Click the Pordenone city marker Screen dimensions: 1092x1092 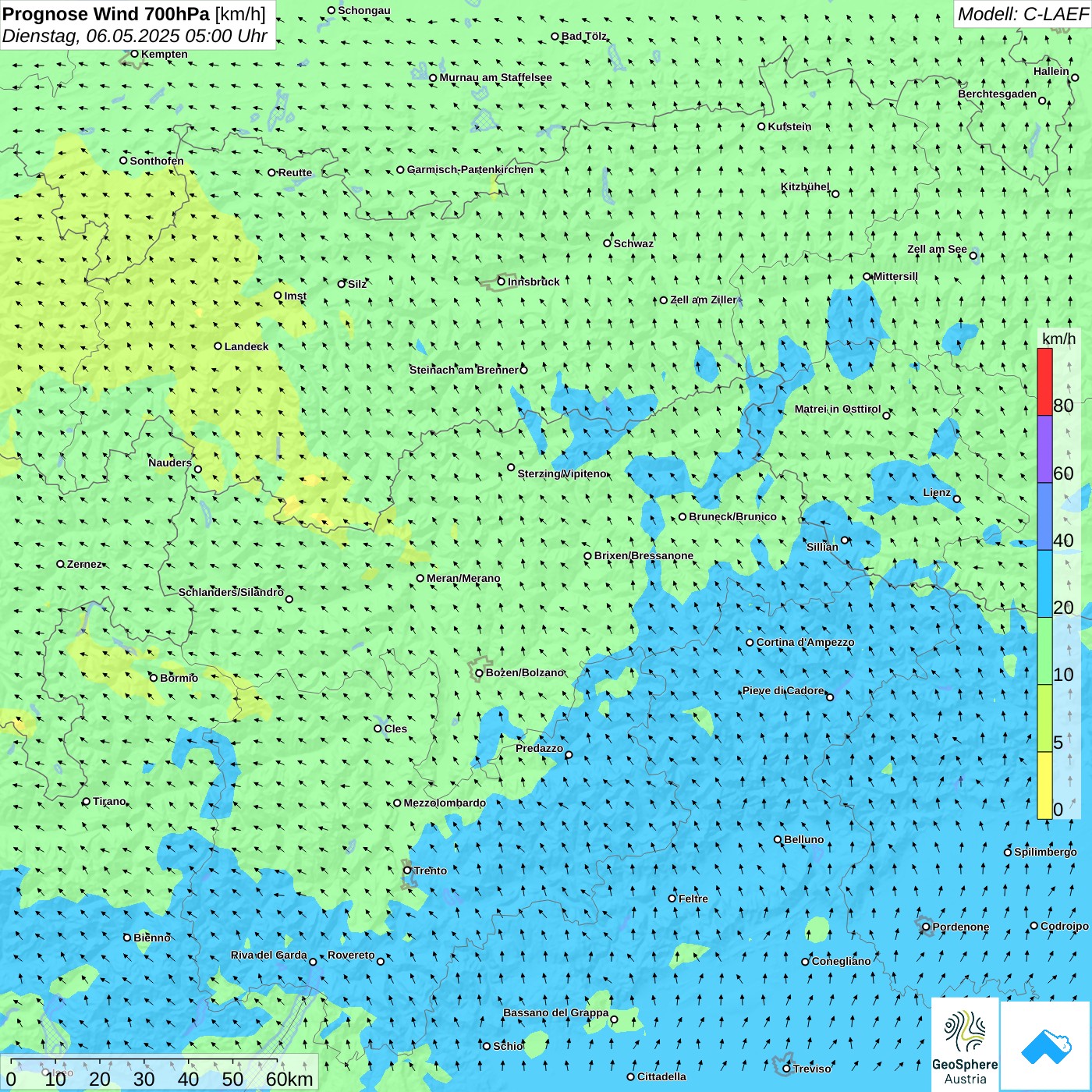coord(926,927)
